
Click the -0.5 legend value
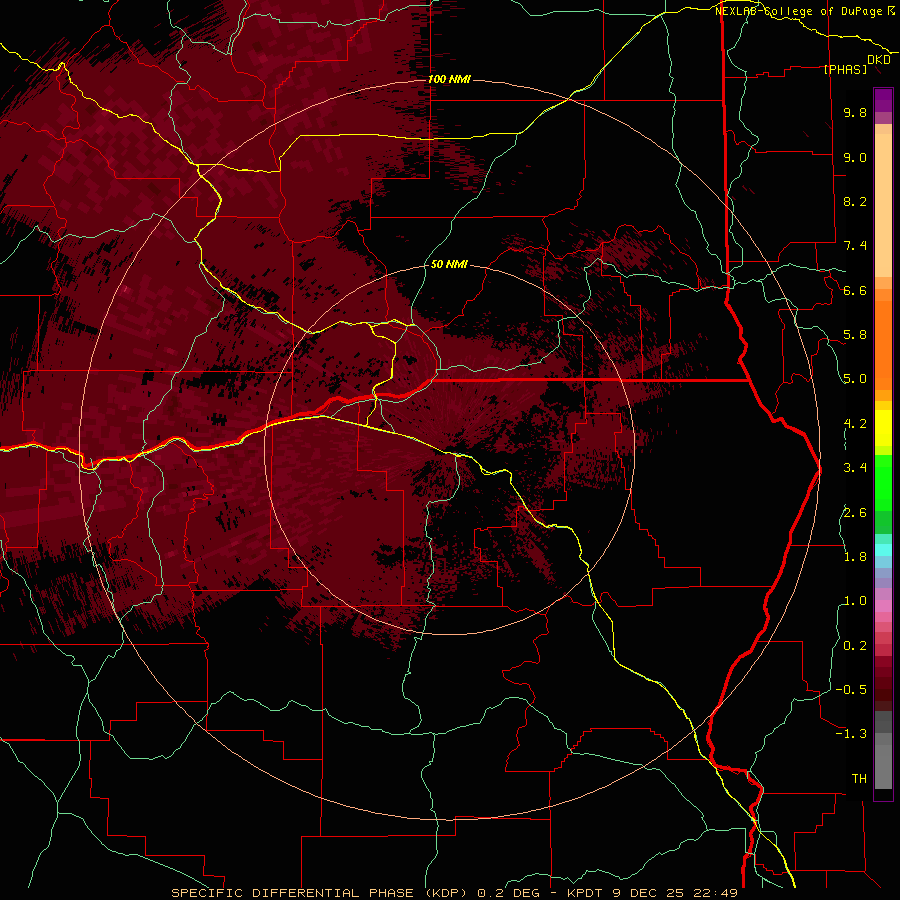pos(851,690)
